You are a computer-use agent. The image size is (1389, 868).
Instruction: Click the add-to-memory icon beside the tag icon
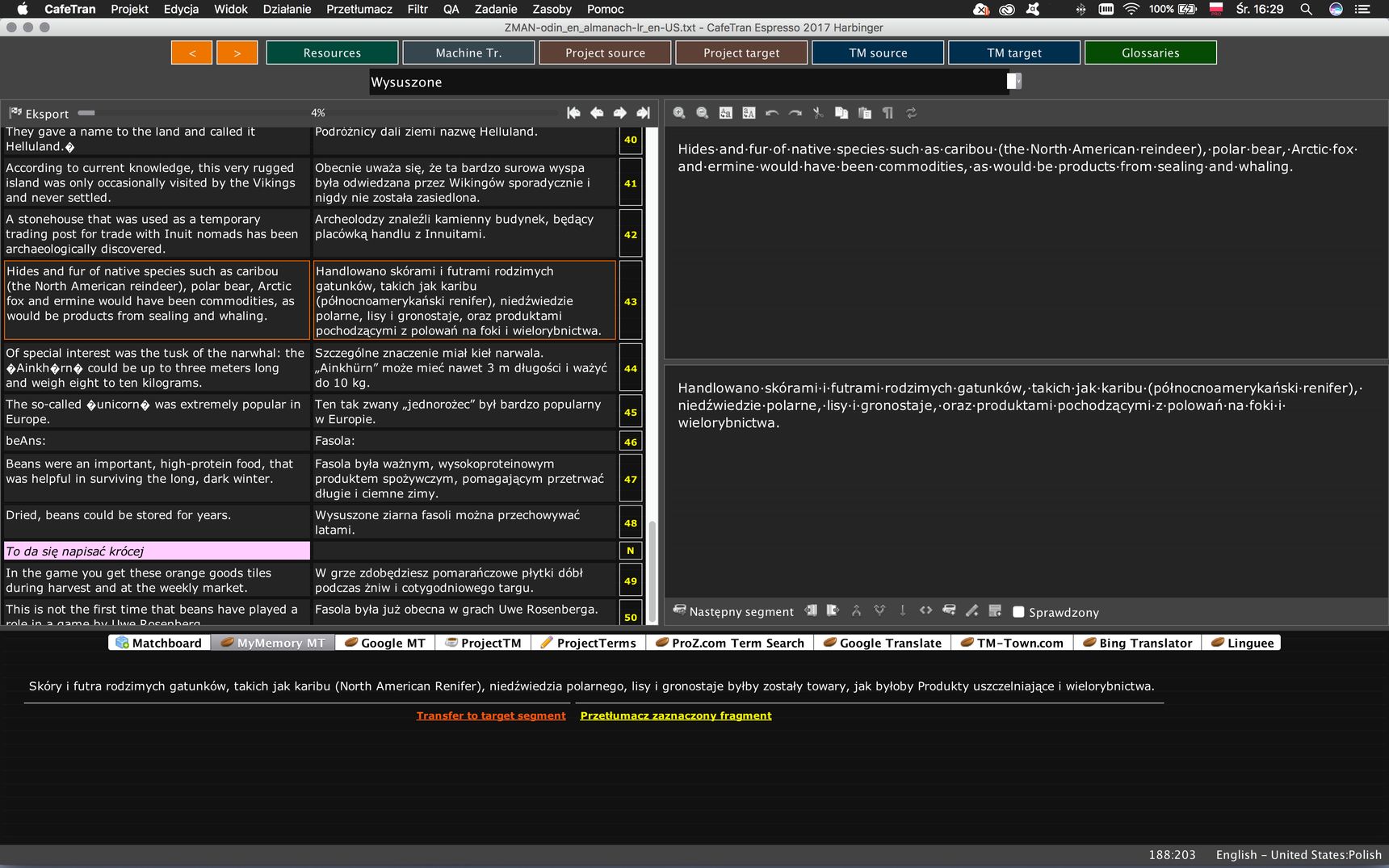[949, 610]
